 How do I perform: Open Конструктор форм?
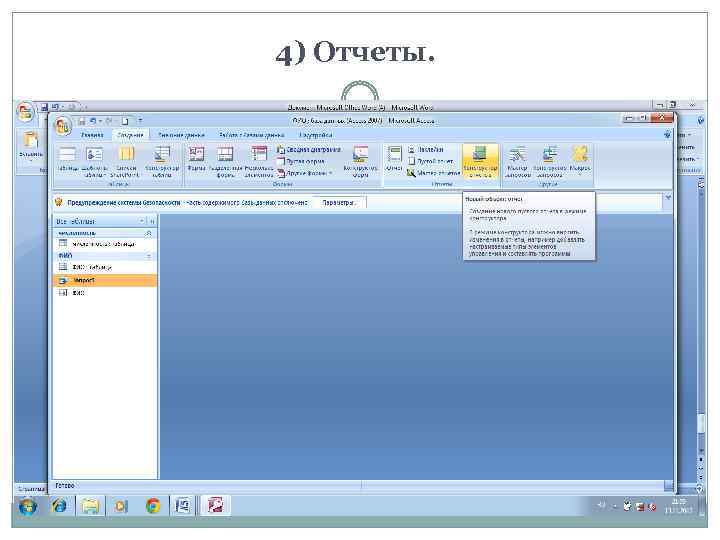(360, 161)
